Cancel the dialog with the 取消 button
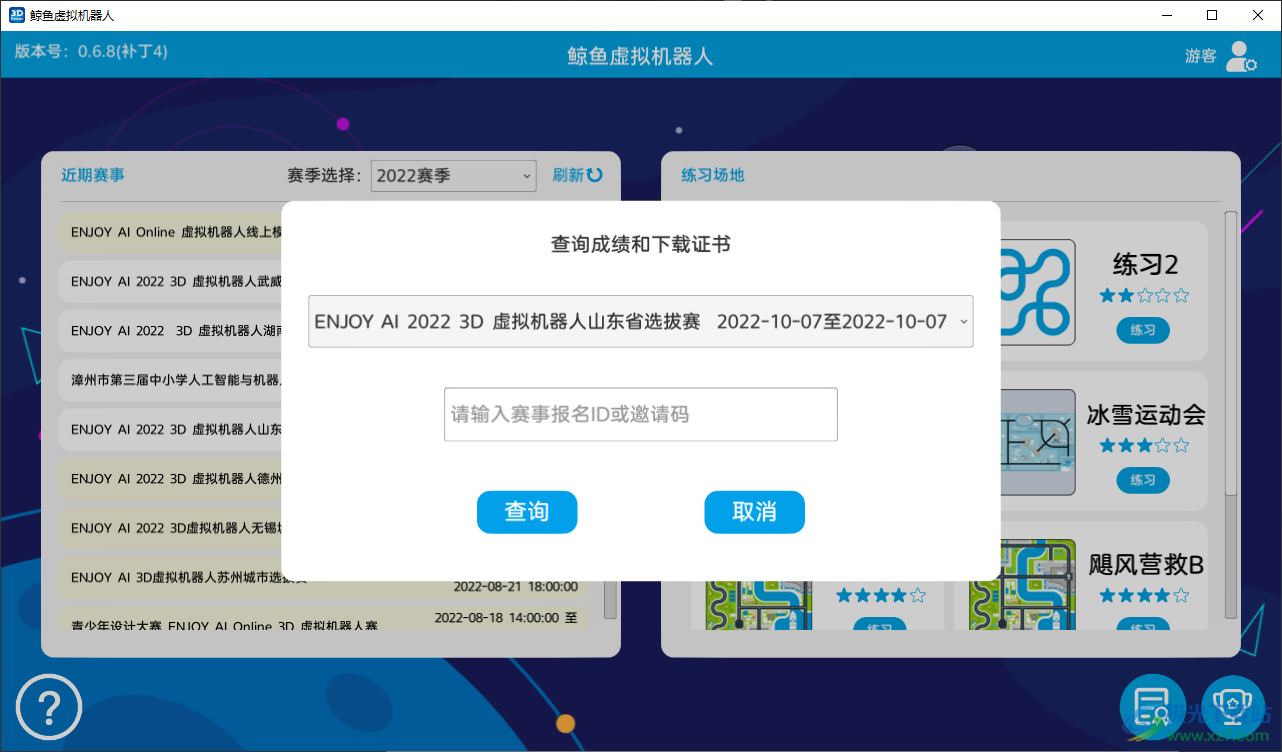Viewport: 1282px width, 752px height. (754, 512)
